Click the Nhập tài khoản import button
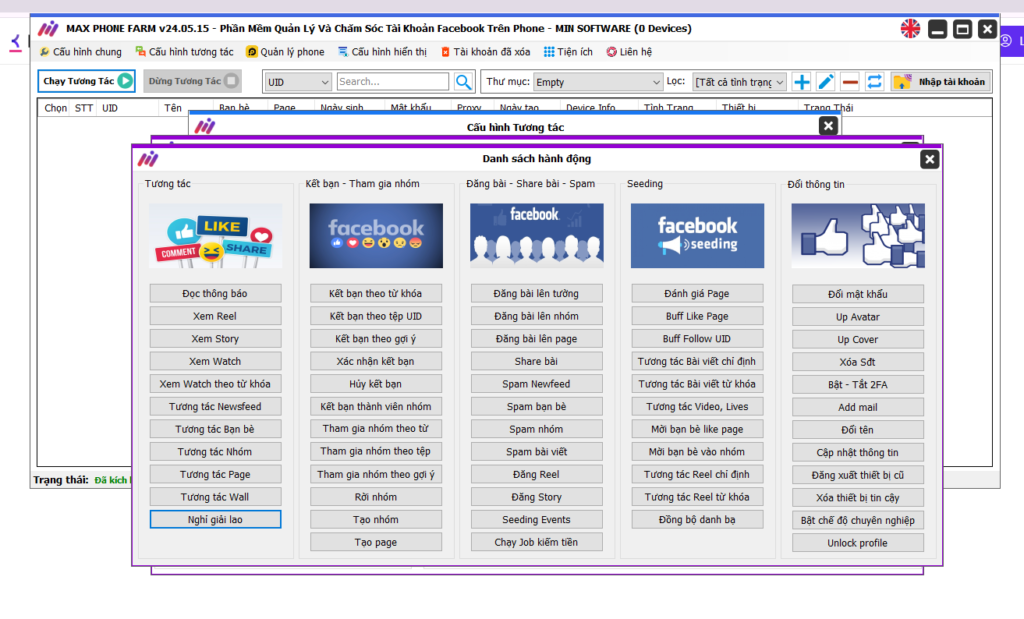Viewport: 1024px width, 619px height. pos(940,82)
